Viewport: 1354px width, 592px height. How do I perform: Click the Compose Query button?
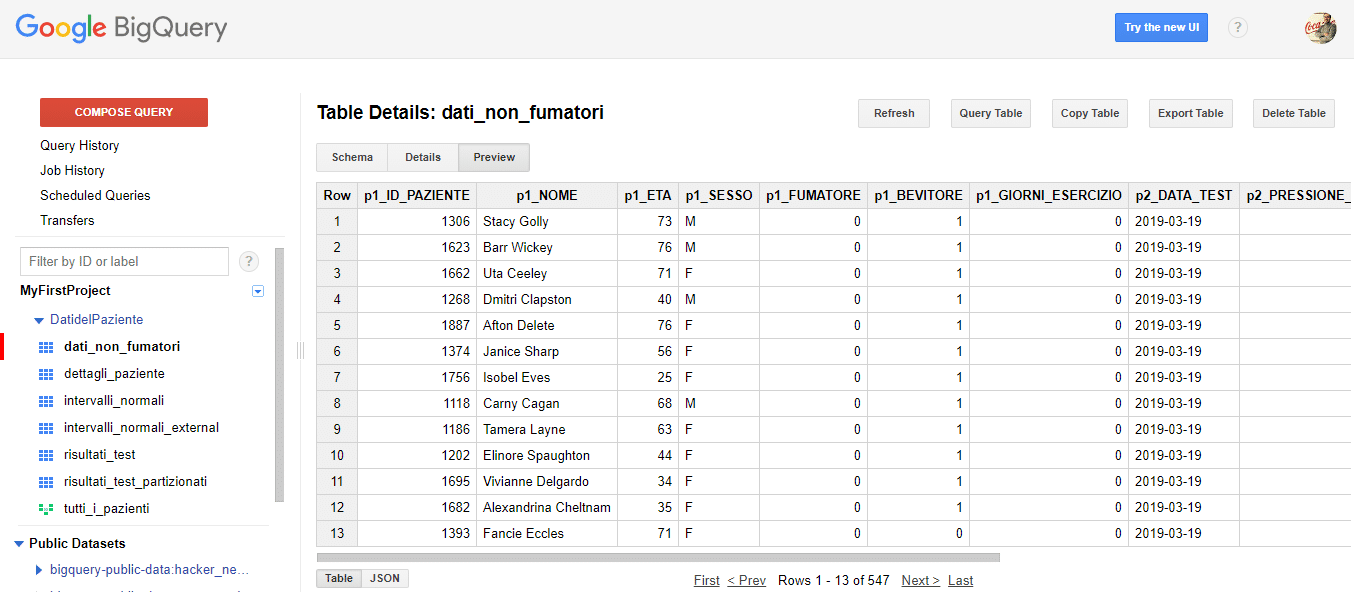tap(124, 112)
